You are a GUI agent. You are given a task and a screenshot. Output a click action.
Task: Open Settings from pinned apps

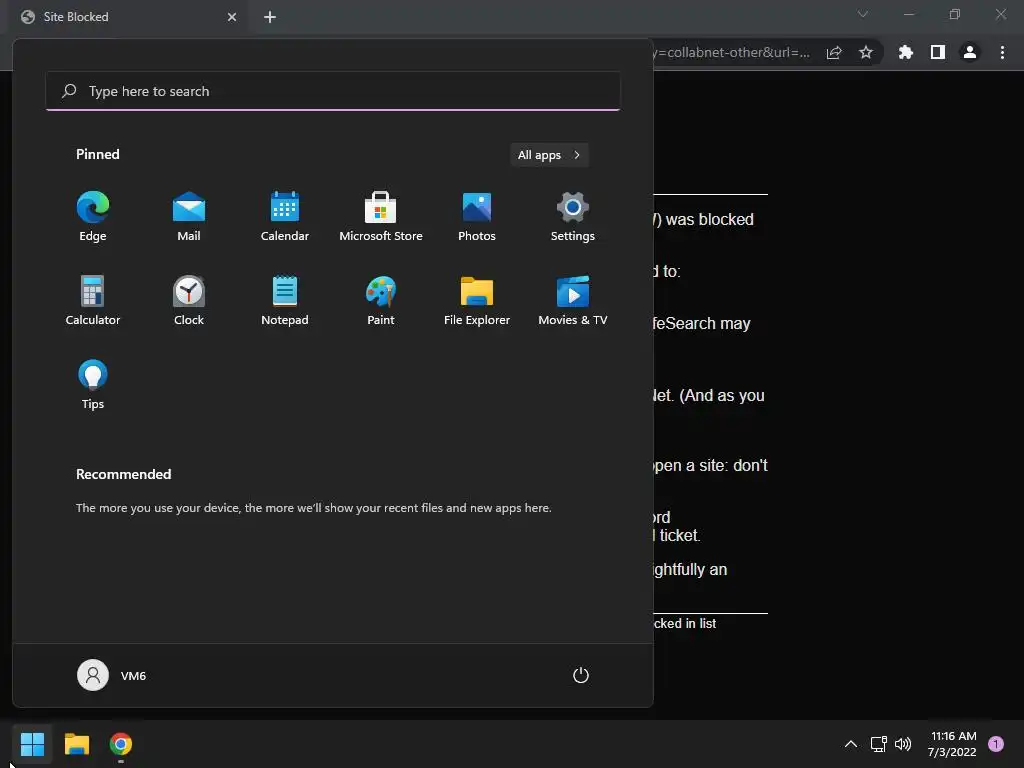pyautogui.click(x=573, y=217)
